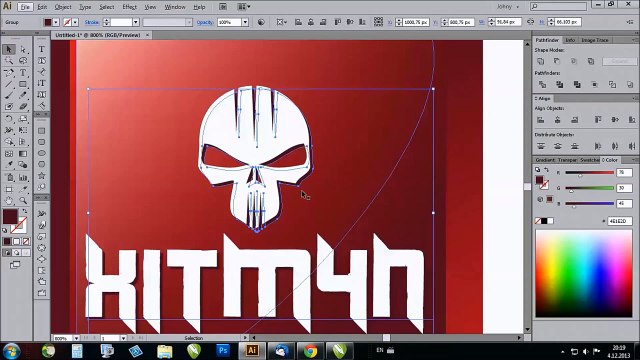Select the Direct Selection tool

(x=23, y=49)
